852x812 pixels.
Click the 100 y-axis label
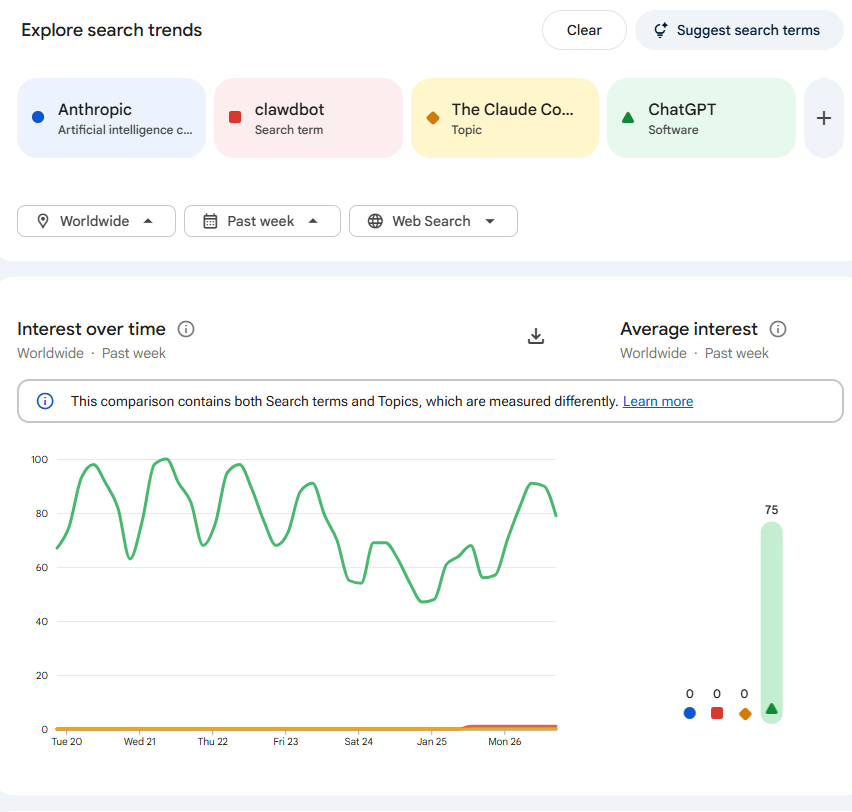click(39, 460)
